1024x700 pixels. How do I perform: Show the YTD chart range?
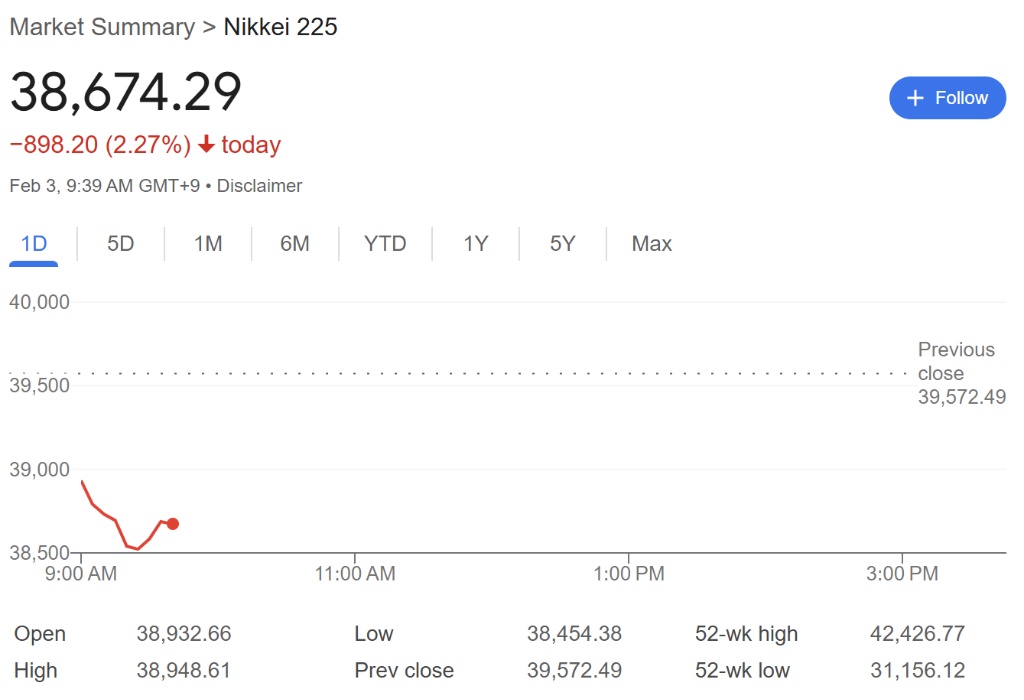point(385,244)
